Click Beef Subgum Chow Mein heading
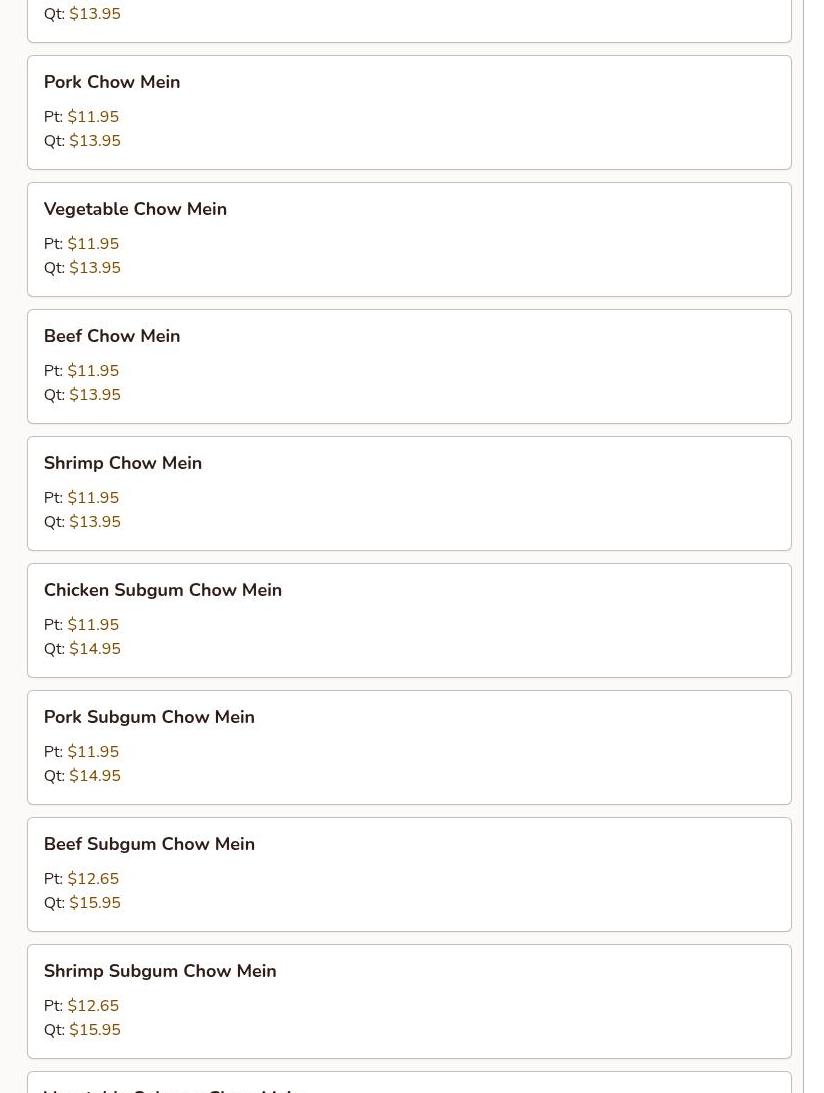The width and height of the screenshot is (824, 1093). [149, 844]
